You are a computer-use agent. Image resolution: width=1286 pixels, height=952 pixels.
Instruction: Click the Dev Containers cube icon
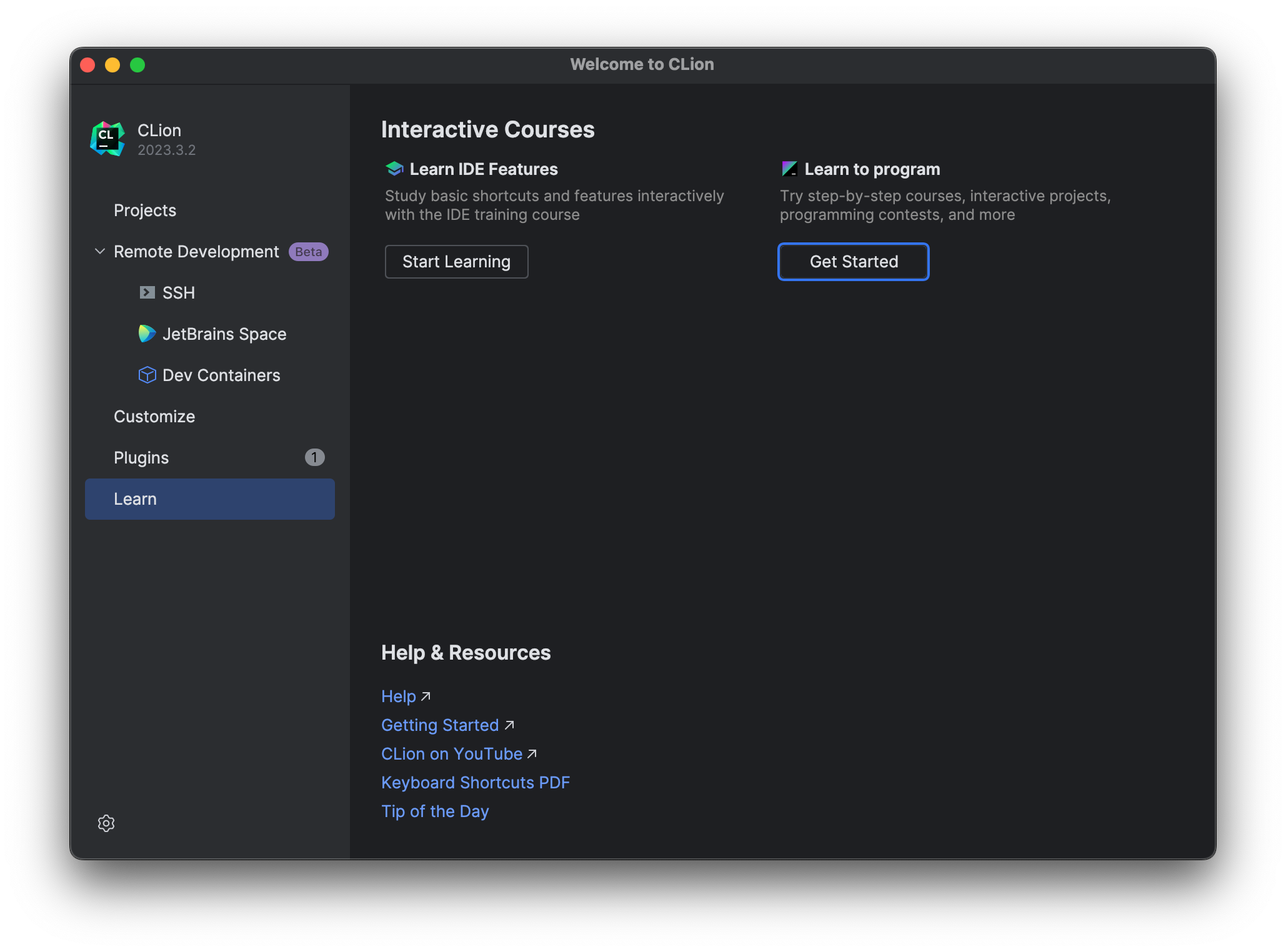point(147,375)
